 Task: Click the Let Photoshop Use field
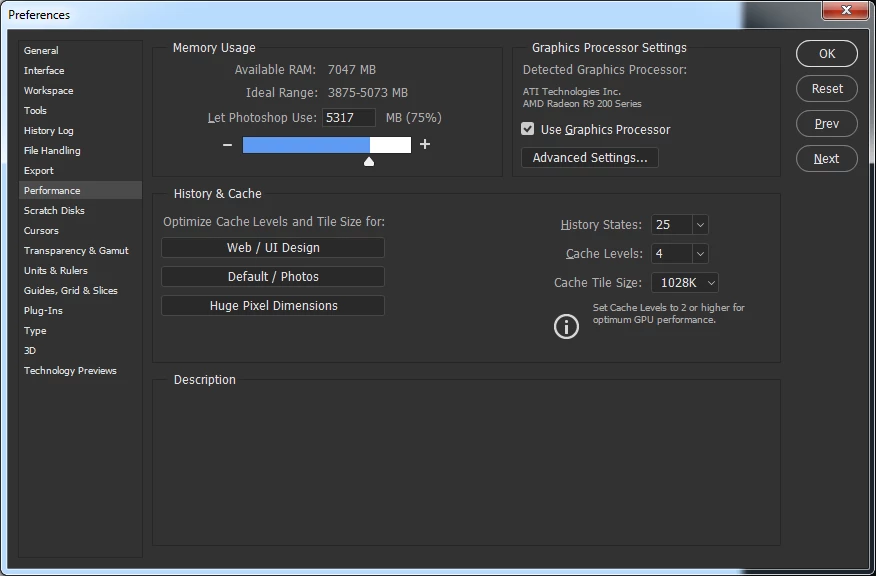[349, 118]
